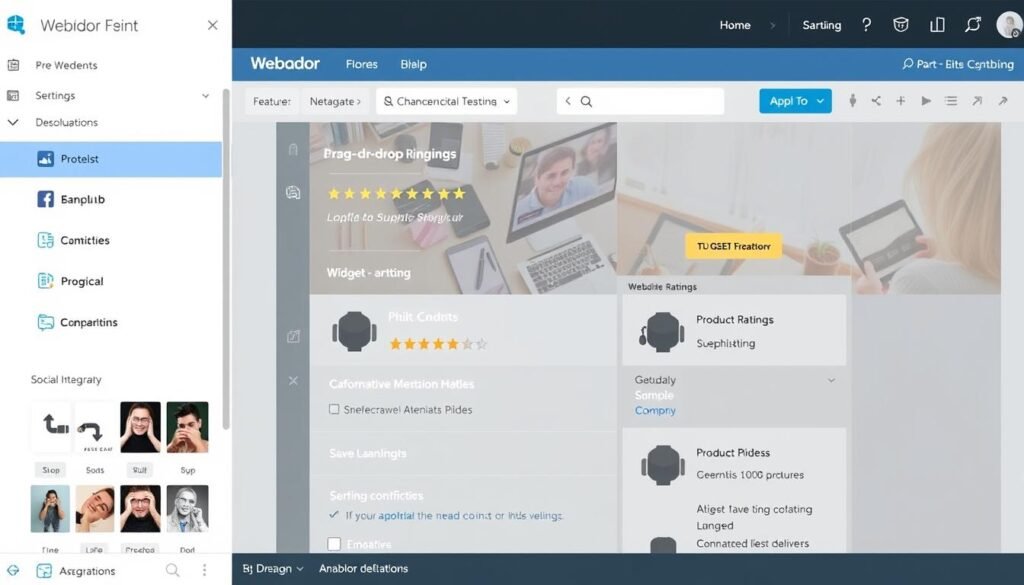Click the refresh sync icon in header
Screen dimensions: 1024x585
point(973,25)
